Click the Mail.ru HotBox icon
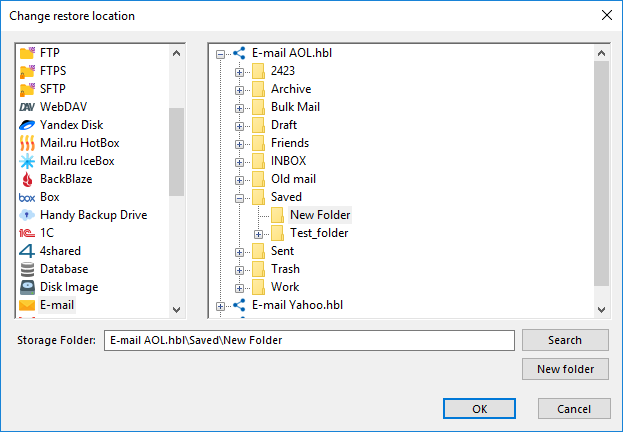The height and width of the screenshot is (432, 623). 27,143
